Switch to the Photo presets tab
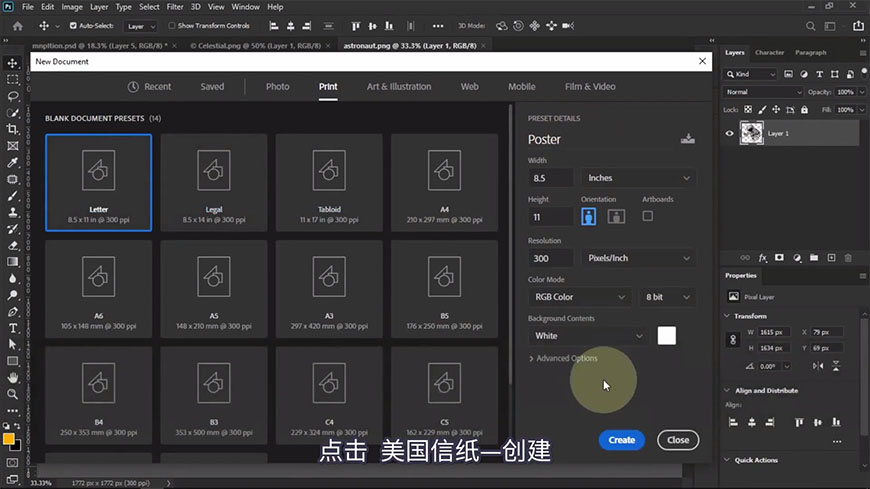Screen dimensions: 870x489 (277, 87)
